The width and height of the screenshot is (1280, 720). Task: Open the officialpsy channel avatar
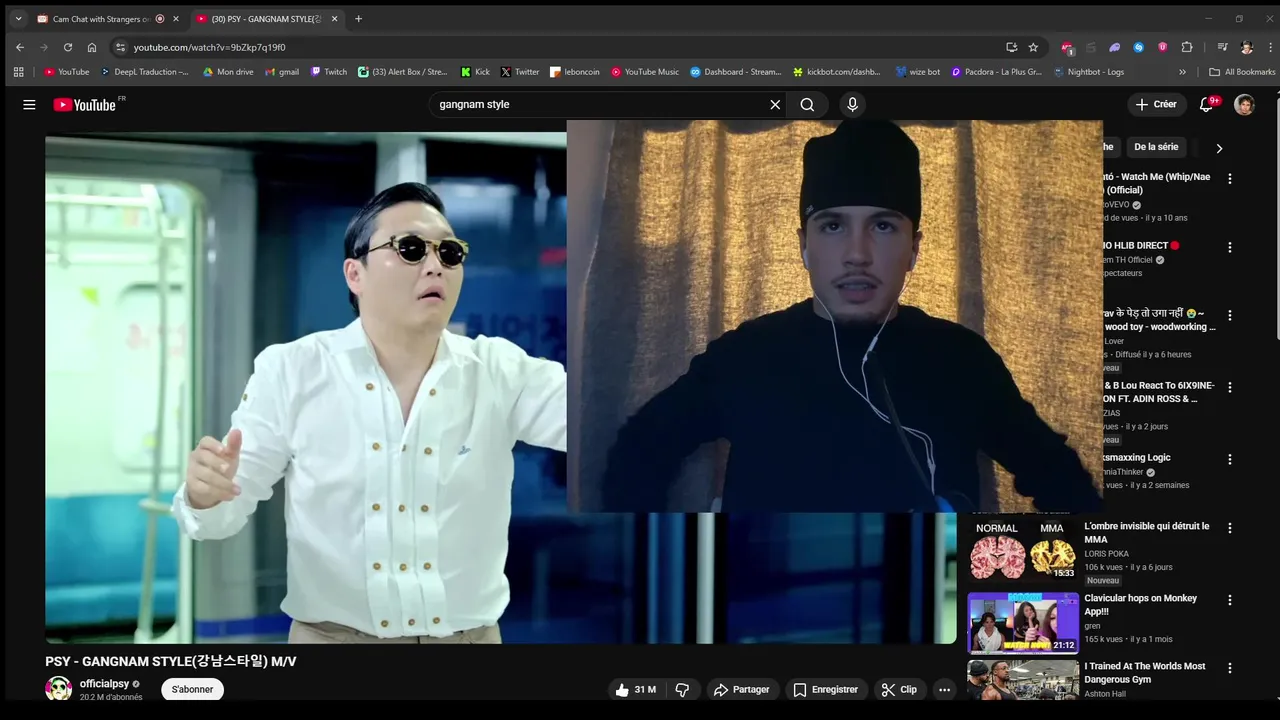[59, 689]
